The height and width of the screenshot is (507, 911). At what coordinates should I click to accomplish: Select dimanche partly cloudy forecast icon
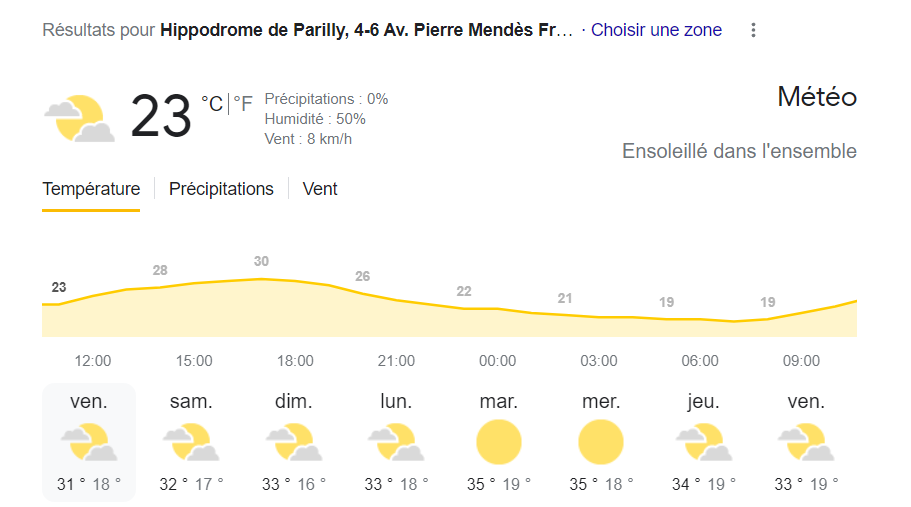[294, 442]
